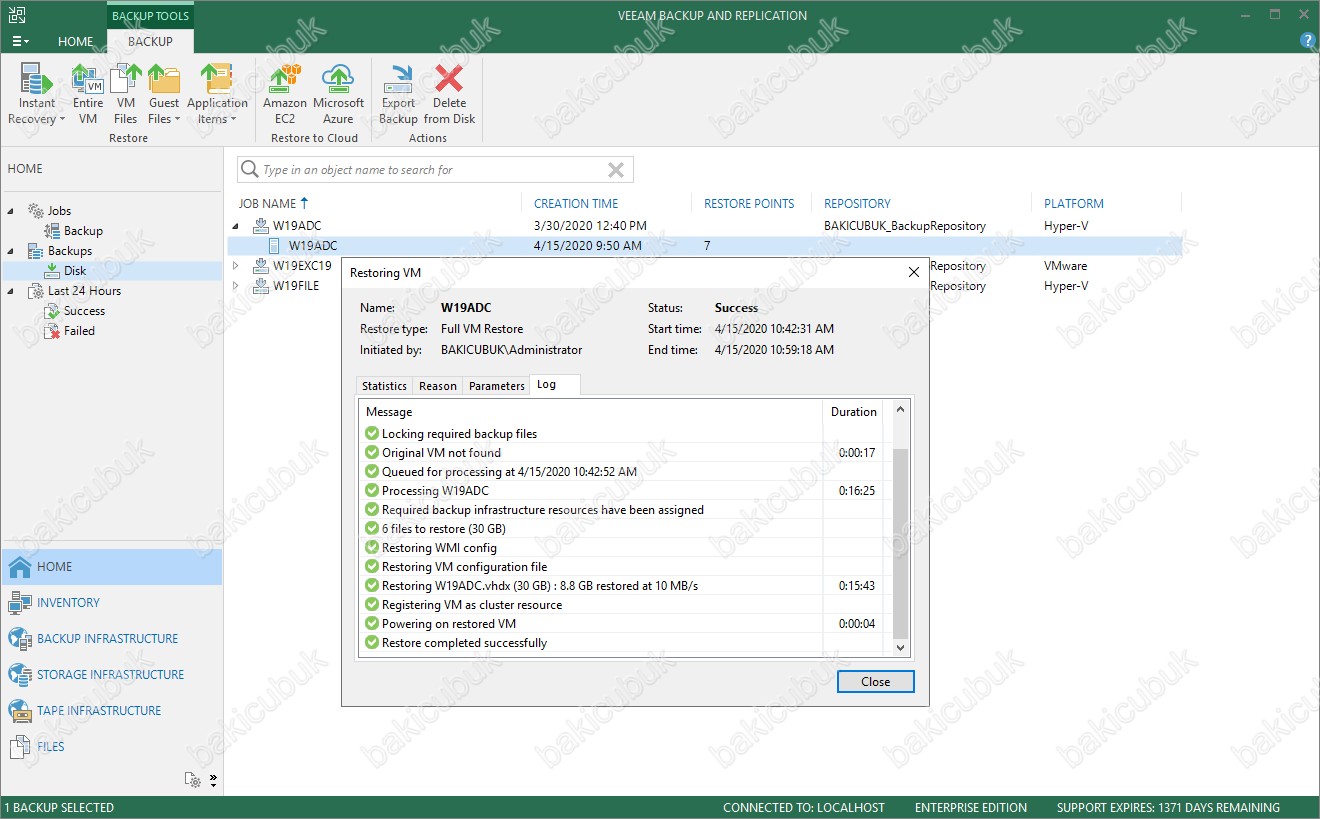Clear the search box with the X icon
The image size is (1320, 819).
point(616,170)
